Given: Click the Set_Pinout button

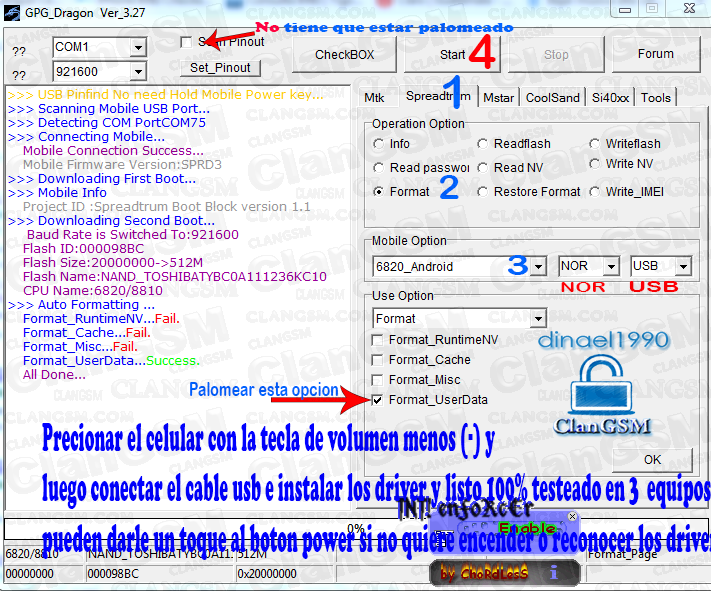Looking at the screenshot, I should [221, 68].
